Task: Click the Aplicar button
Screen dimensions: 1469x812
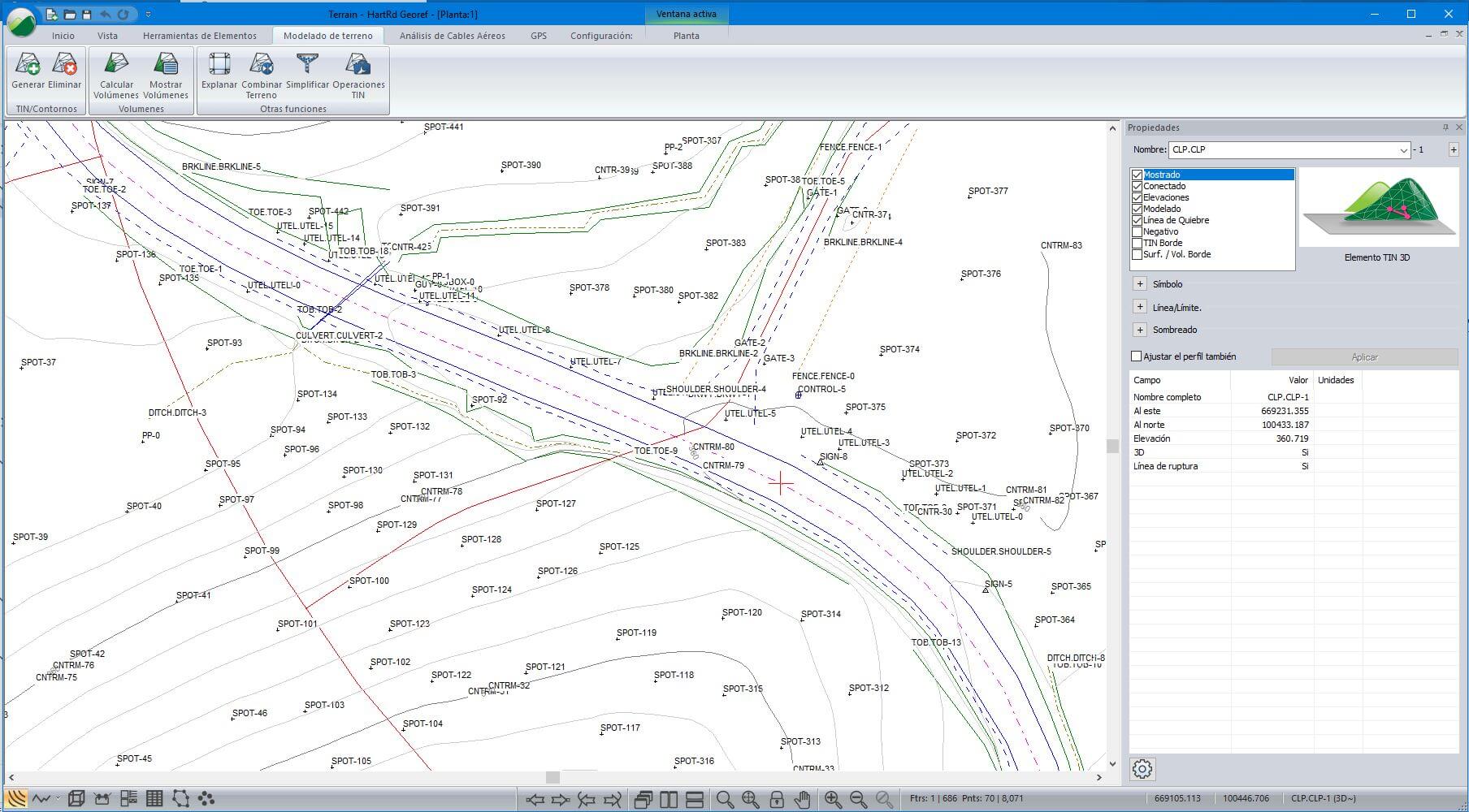Action: (x=1364, y=357)
